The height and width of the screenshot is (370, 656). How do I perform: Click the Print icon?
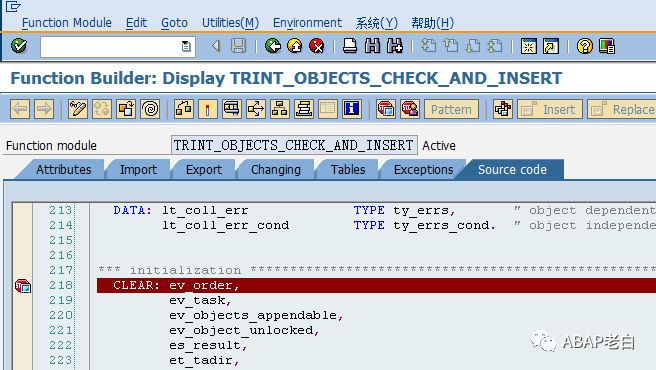[x=350, y=46]
